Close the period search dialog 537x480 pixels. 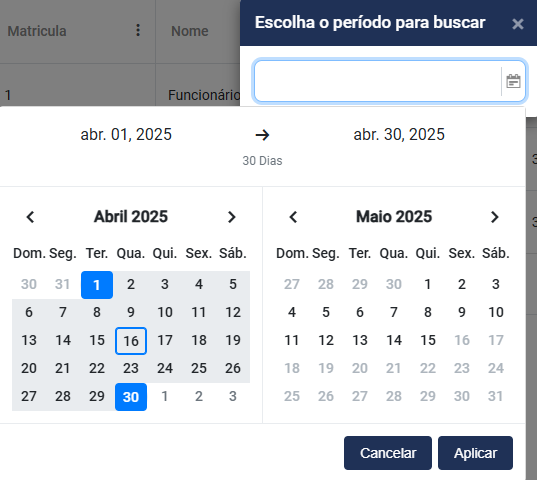(x=517, y=24)
